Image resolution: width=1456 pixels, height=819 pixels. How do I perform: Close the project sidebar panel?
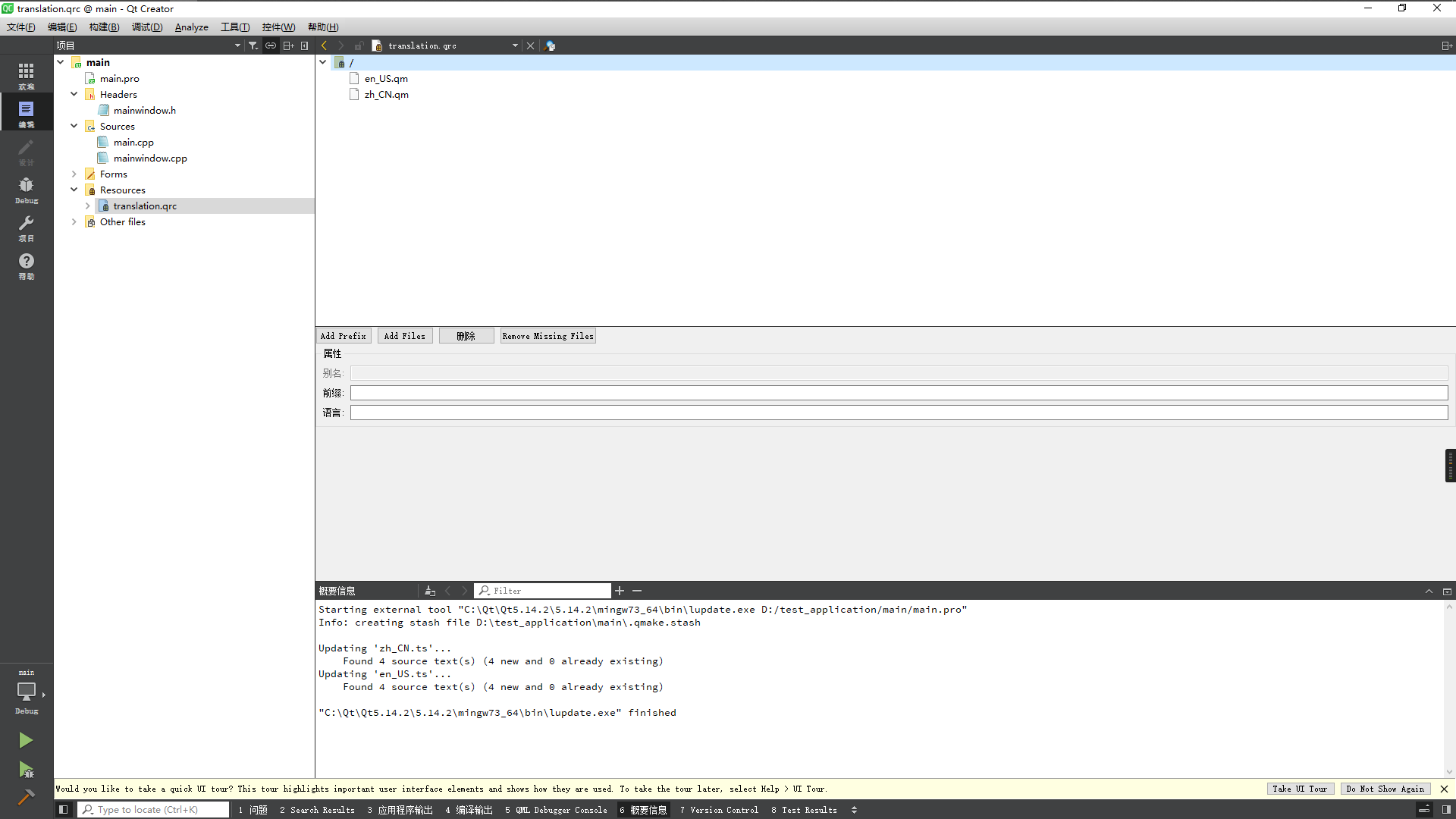point(305,45)
